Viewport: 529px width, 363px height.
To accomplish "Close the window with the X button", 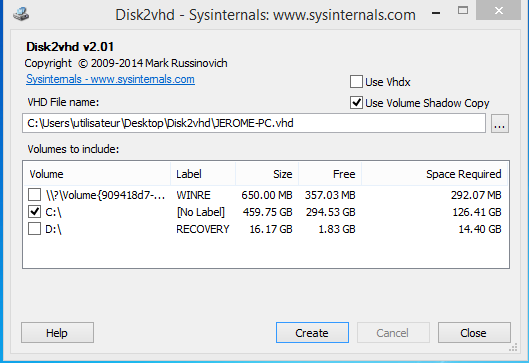I will [499, 11].
